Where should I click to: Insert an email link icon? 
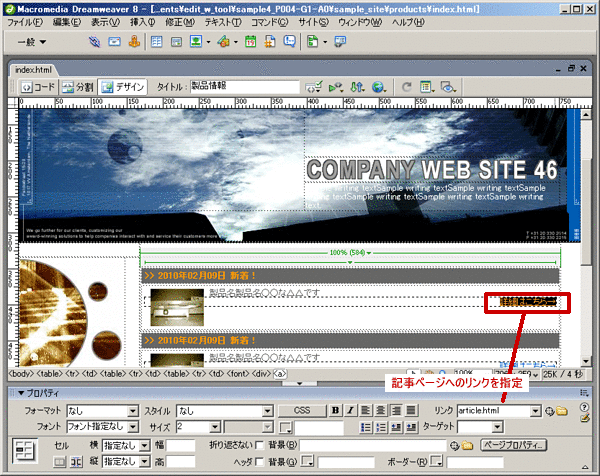point(114,41)
